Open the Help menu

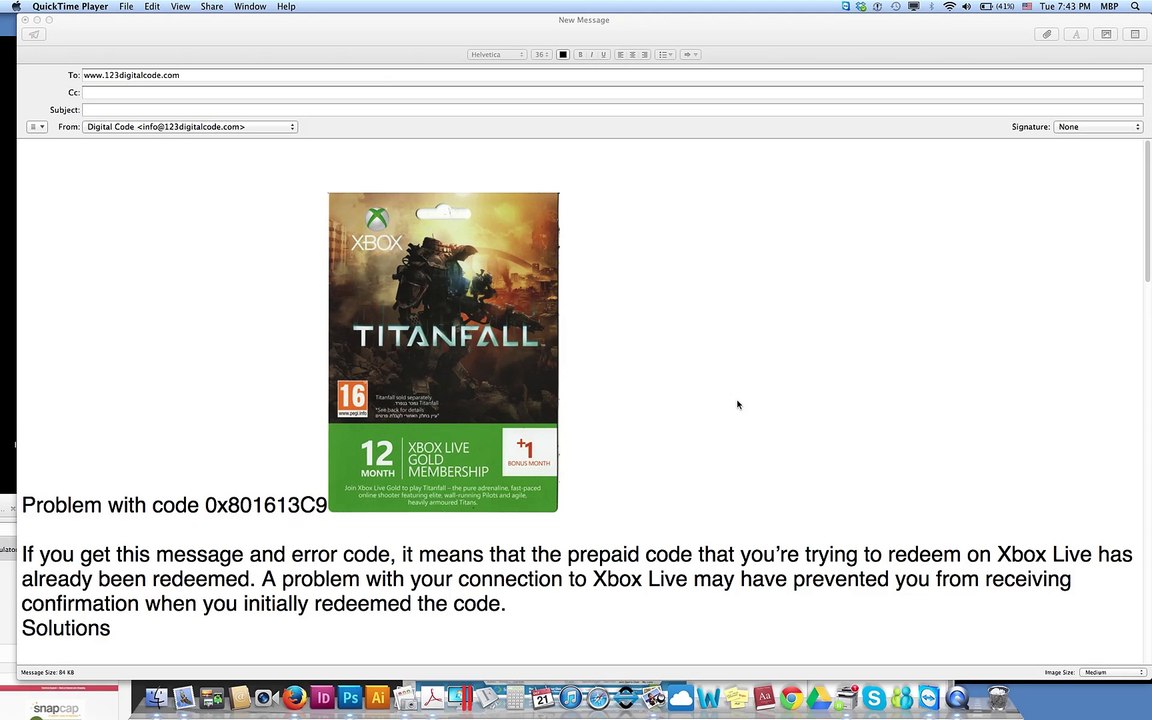(x=286, y=6)
